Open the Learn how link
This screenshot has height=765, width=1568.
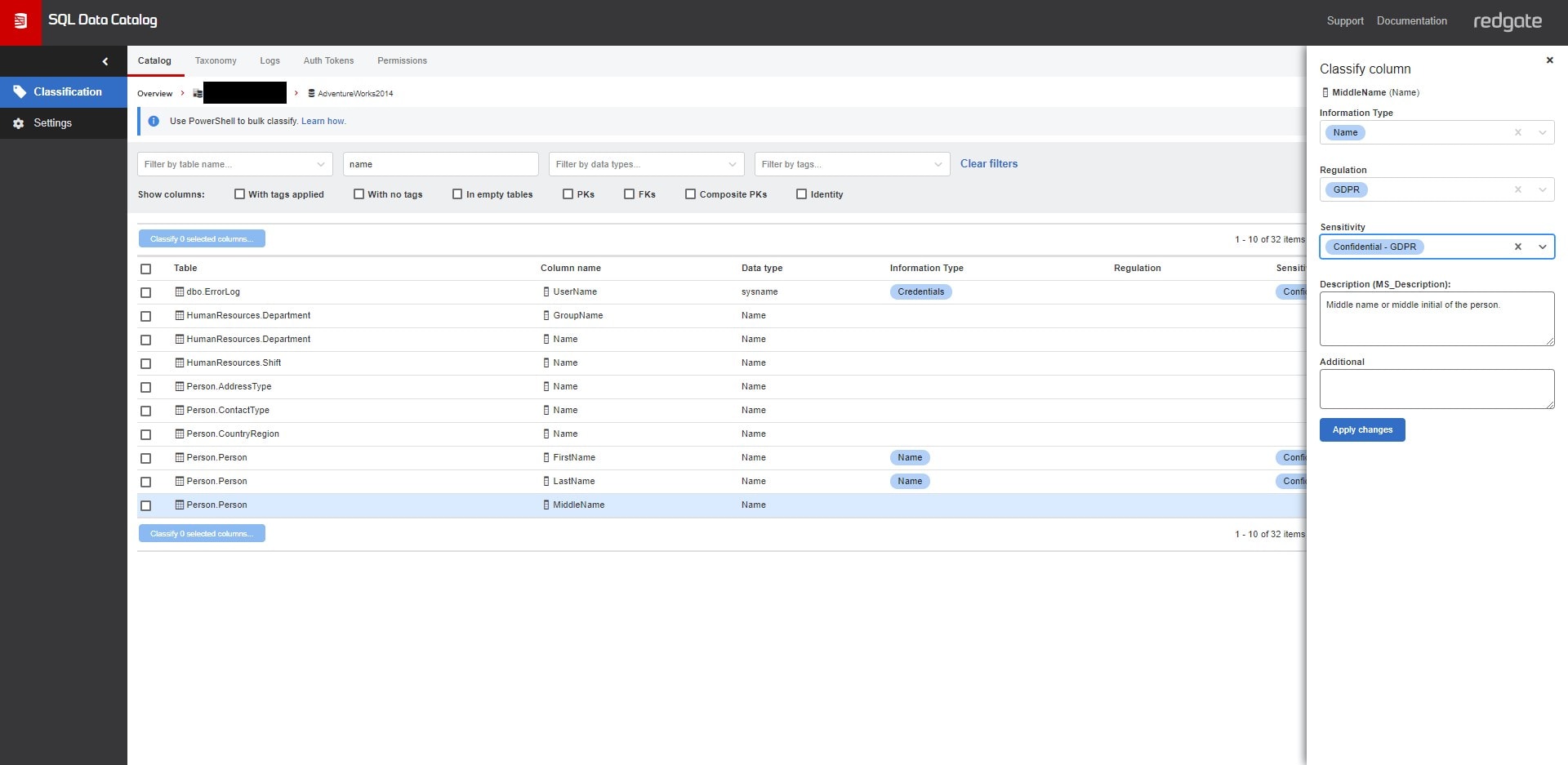[323, 121]
